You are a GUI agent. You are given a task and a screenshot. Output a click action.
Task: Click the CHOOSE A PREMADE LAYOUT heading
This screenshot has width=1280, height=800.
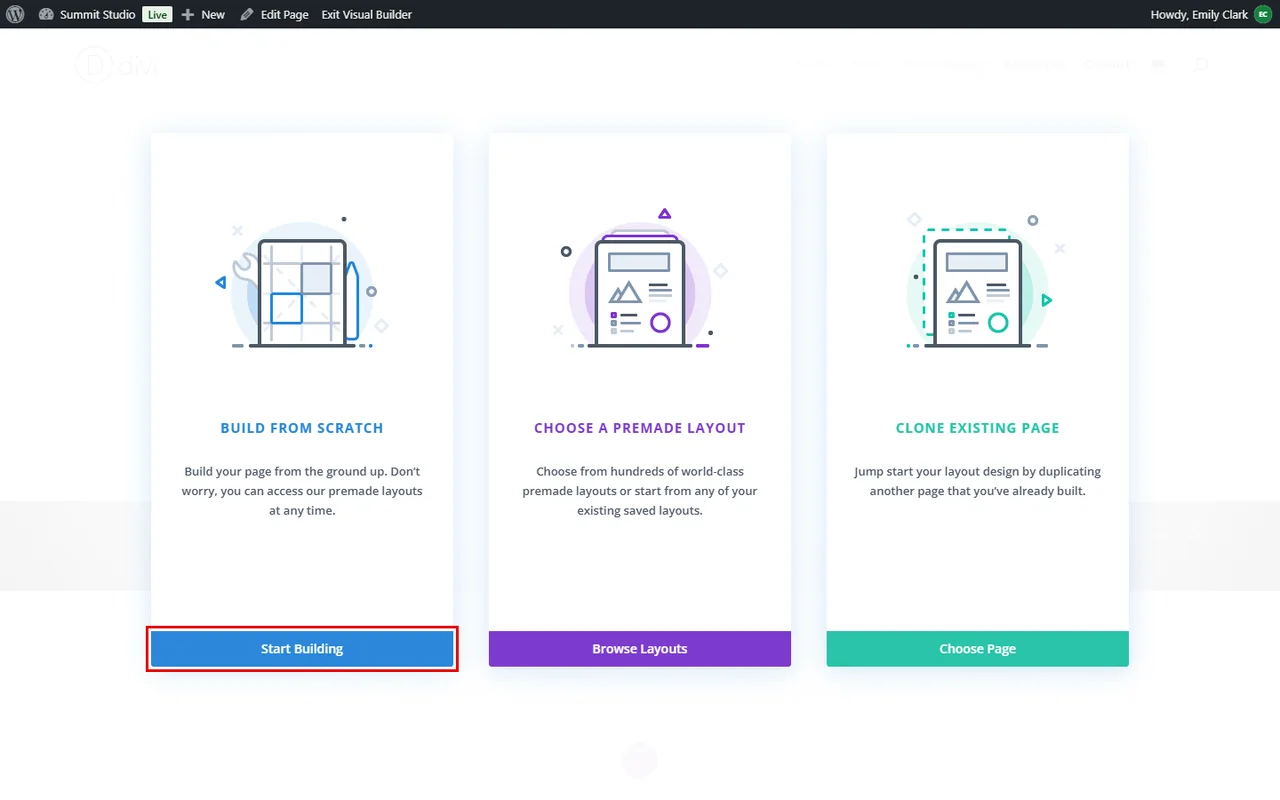click(640, 428)
